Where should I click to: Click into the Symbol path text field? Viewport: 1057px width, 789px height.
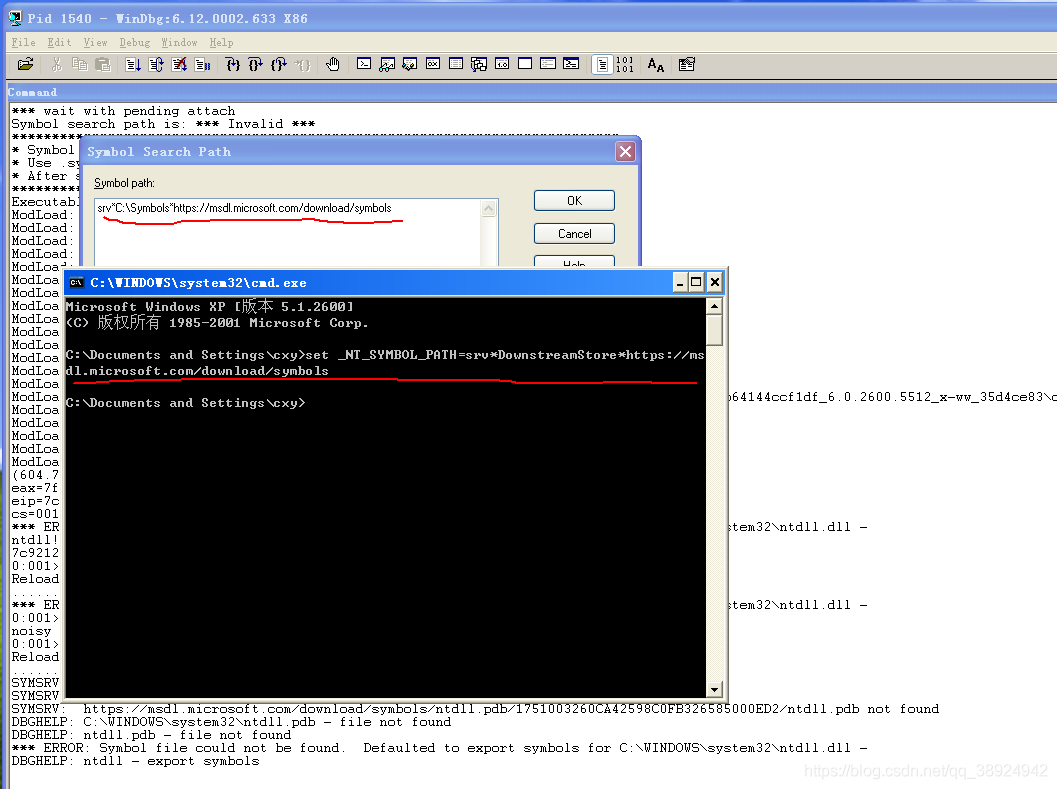coord(288,233)
